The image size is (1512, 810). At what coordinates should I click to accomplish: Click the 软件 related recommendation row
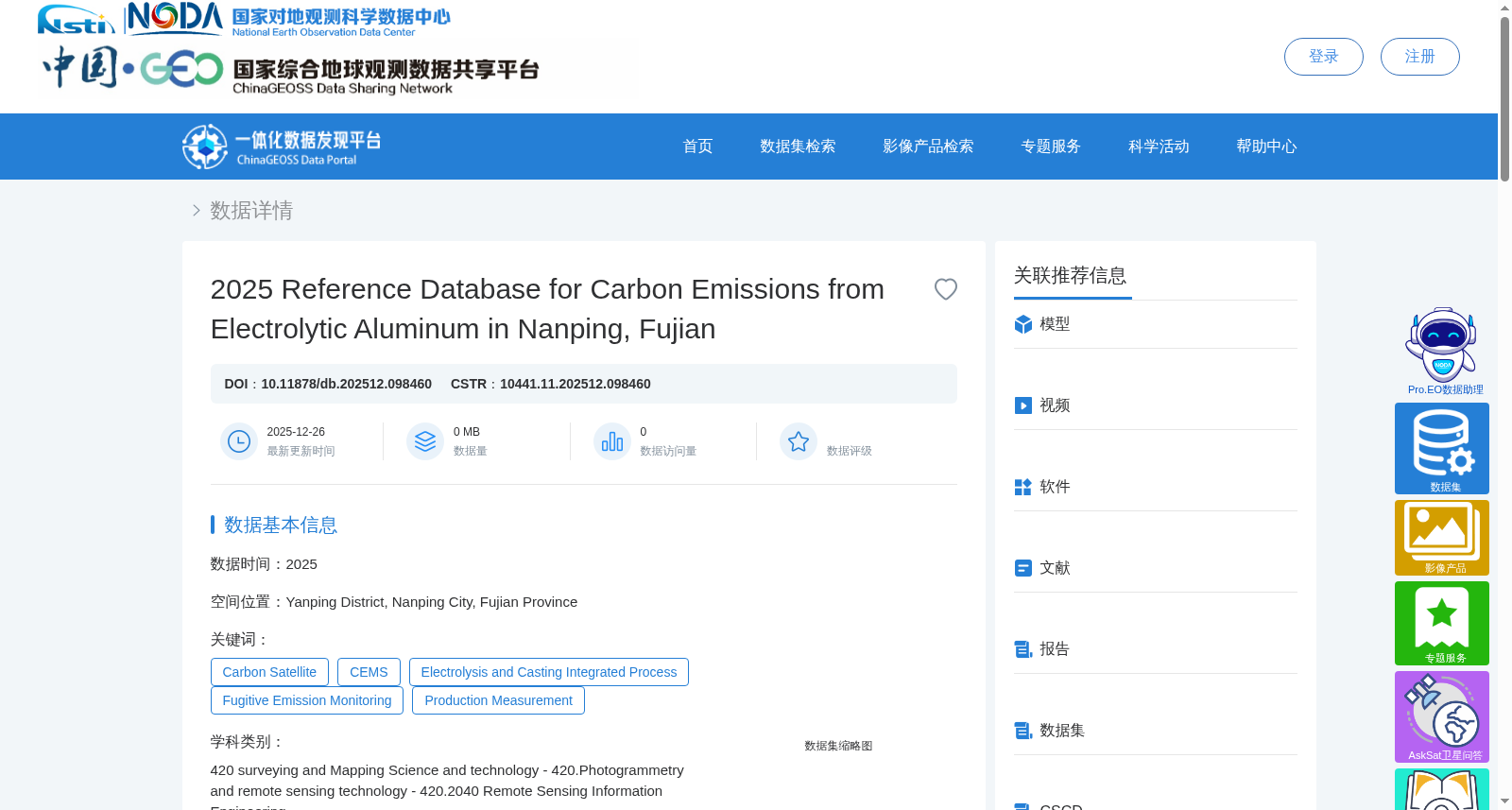1155,487
